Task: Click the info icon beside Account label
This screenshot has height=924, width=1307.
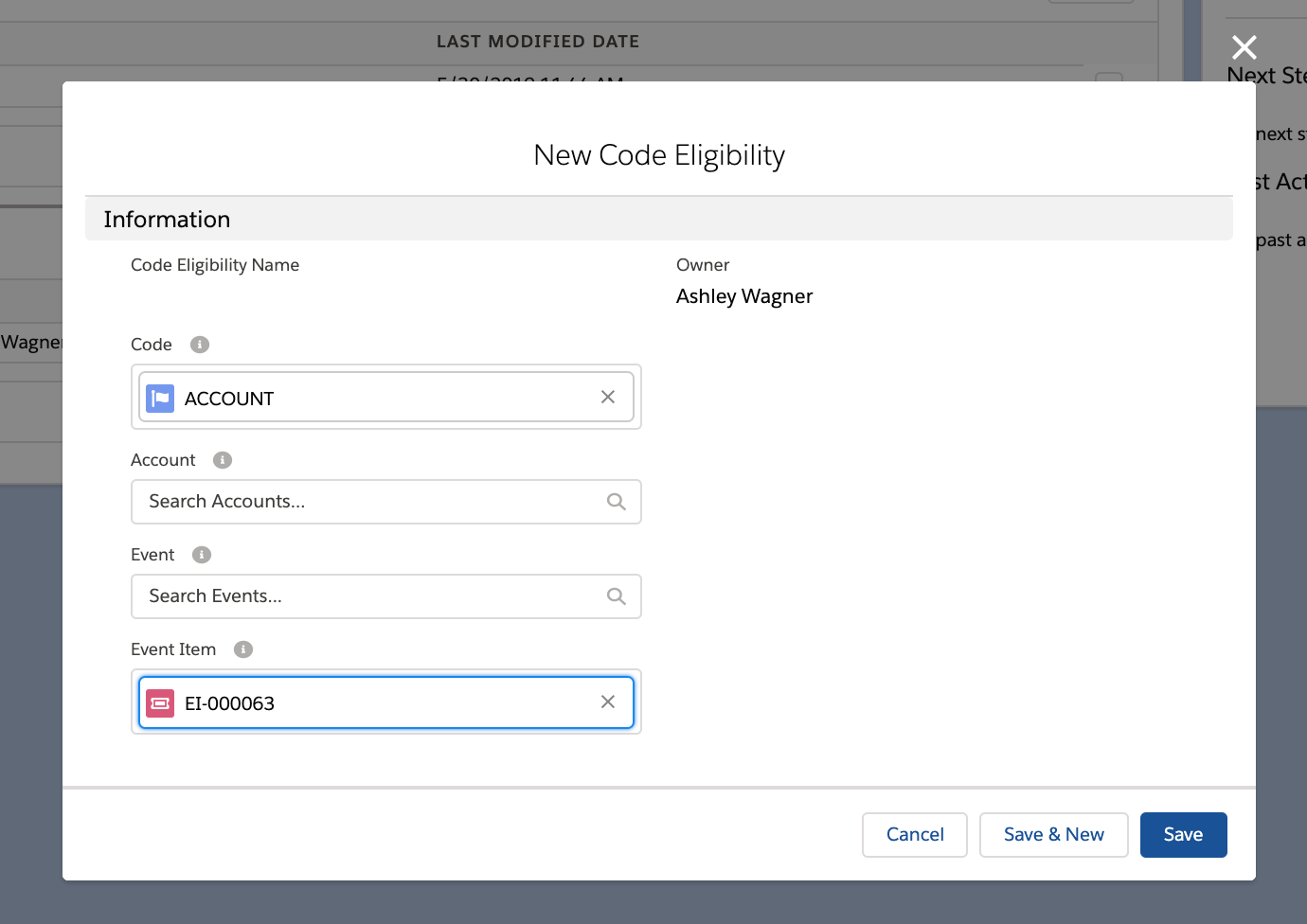Action: (223, 460)
